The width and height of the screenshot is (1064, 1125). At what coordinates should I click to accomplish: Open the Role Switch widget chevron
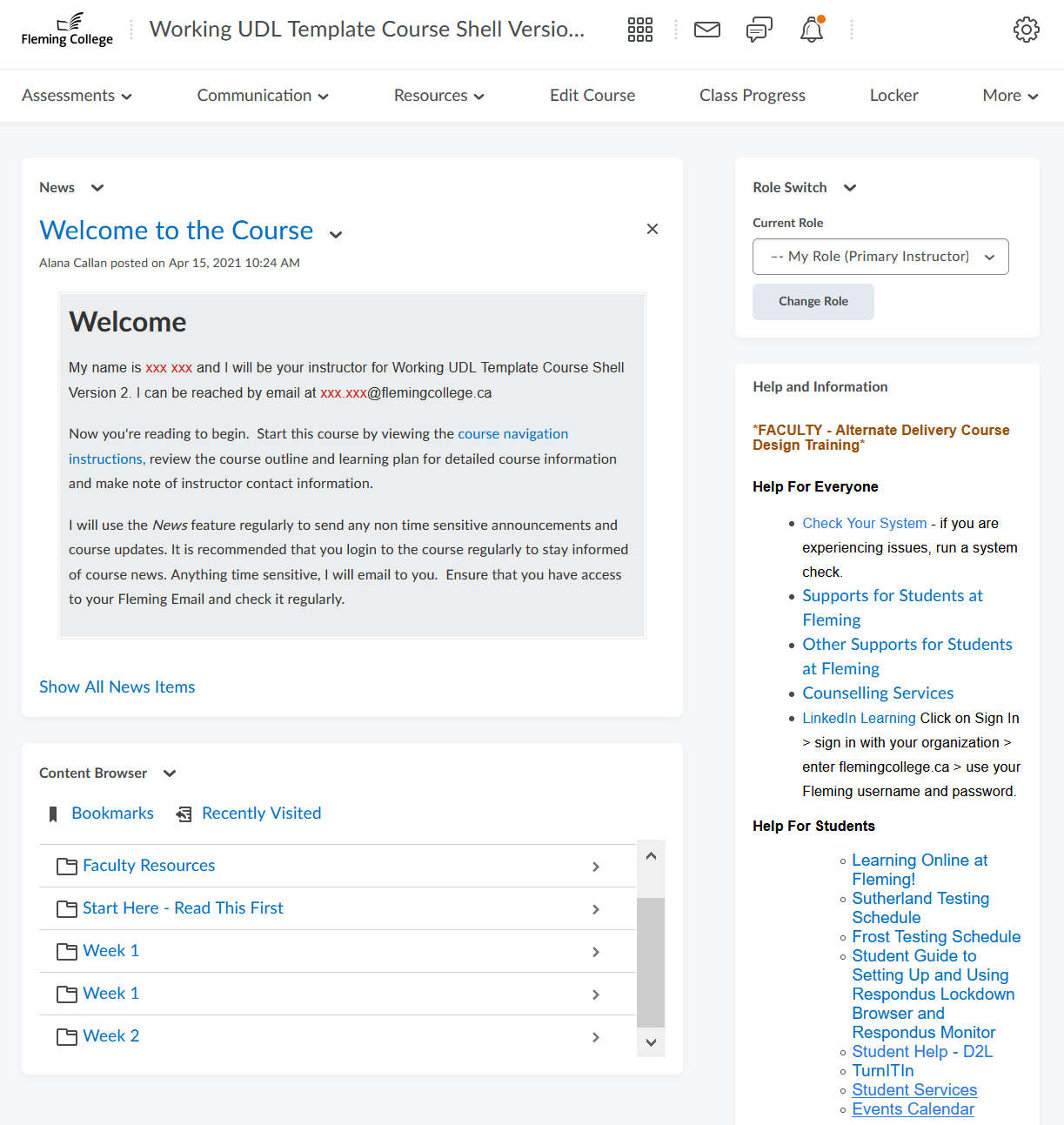click(850, 188)
